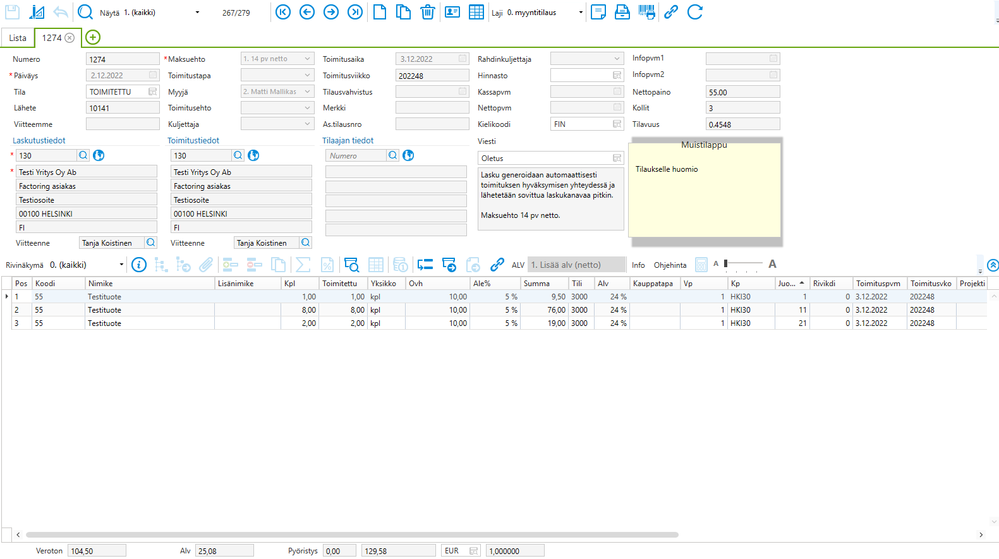The width and height of the screenshot is (999, 559).
Task: Collapse header with the chevron circle icon
Action: coord(992,265)
